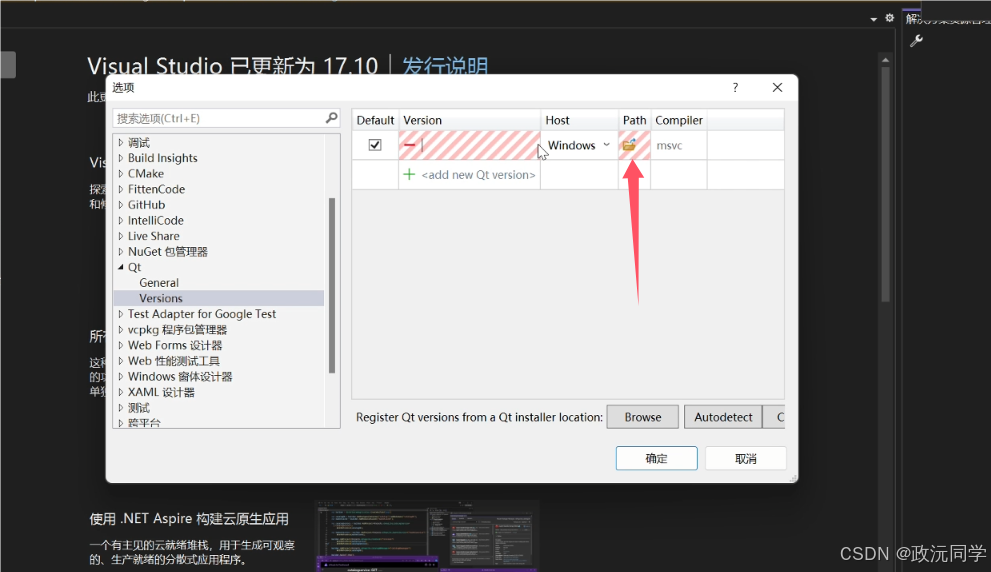This screenshot has height=572, width=991.
Task: Expand the FittenCode node
Action: point(121,189)
